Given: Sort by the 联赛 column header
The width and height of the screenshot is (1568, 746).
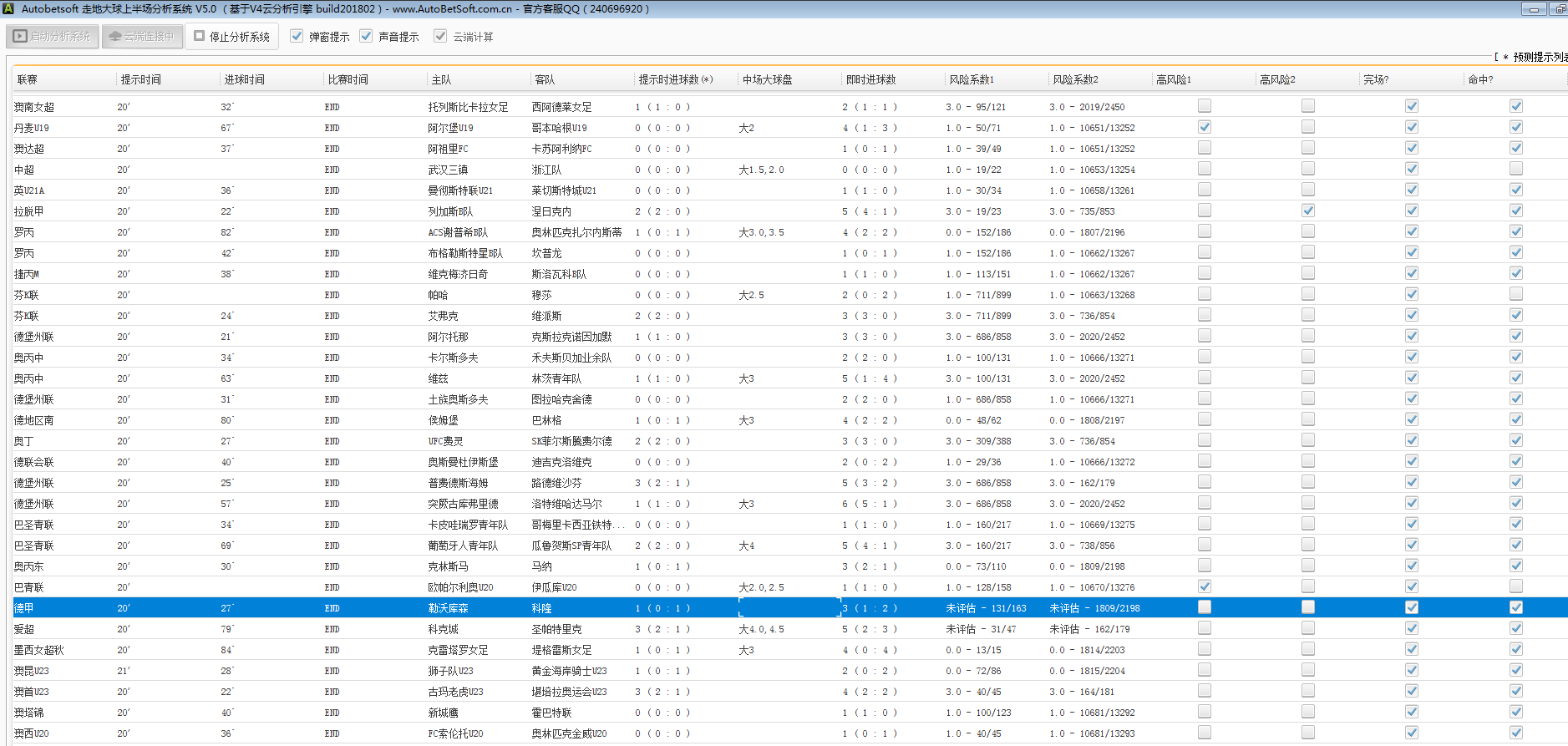Looking at the screenshot, I should point(28,79).
